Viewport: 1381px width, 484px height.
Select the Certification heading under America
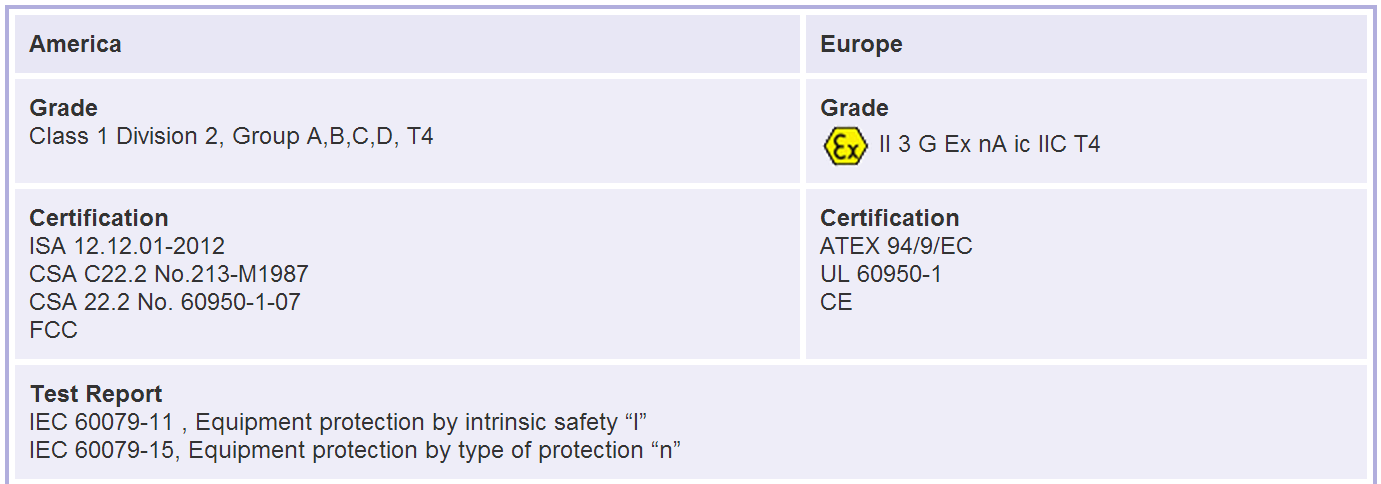pos(98,218)
